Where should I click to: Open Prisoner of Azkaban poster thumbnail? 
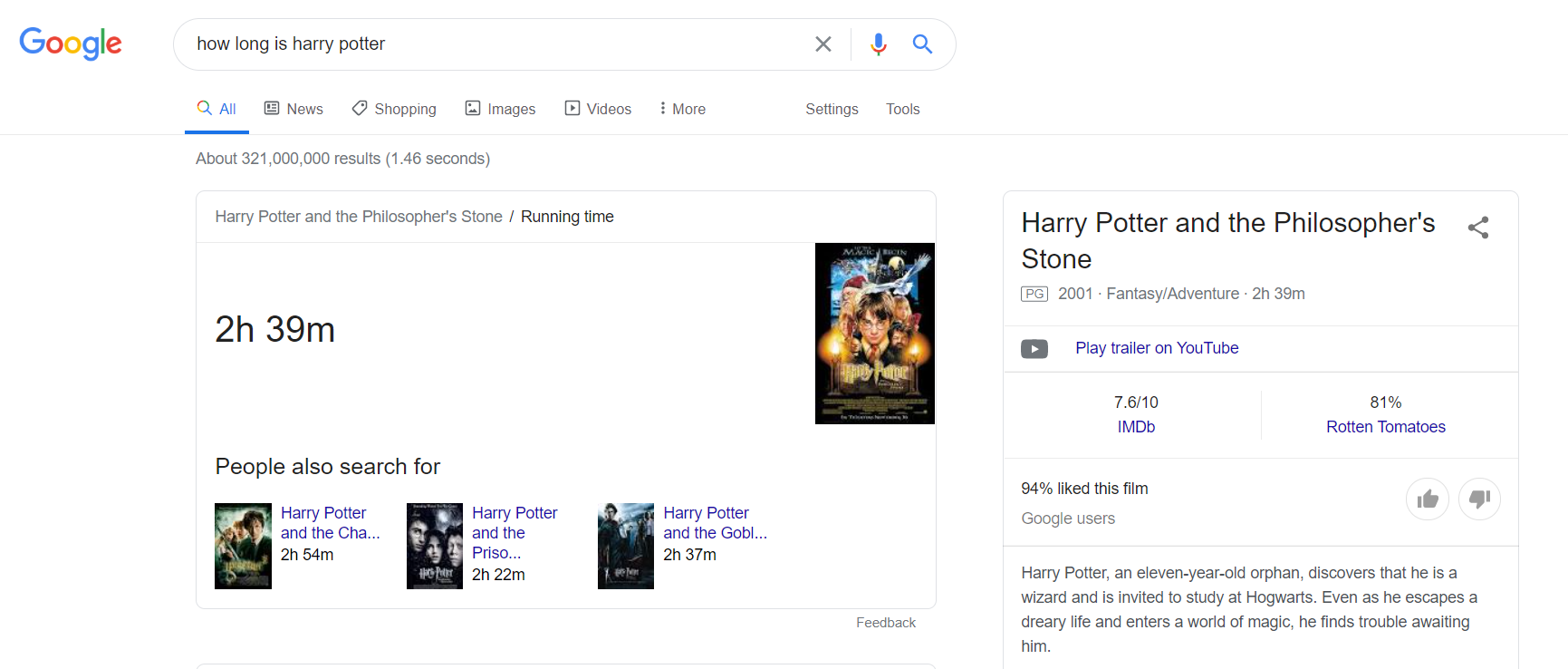(435, 546)
